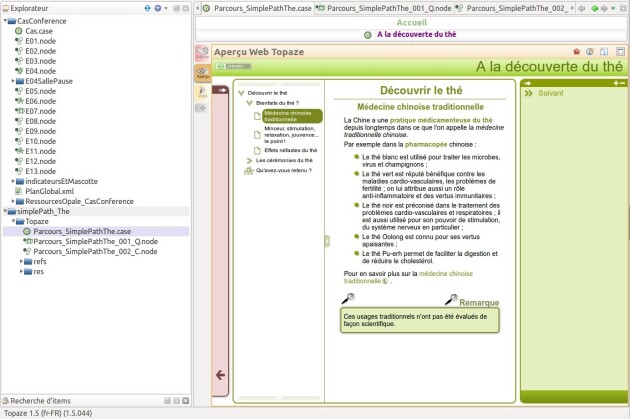Viewport: 630px width, 419px height.
Task: Click the minus icon on green right panel
Action: coord(622,83)
